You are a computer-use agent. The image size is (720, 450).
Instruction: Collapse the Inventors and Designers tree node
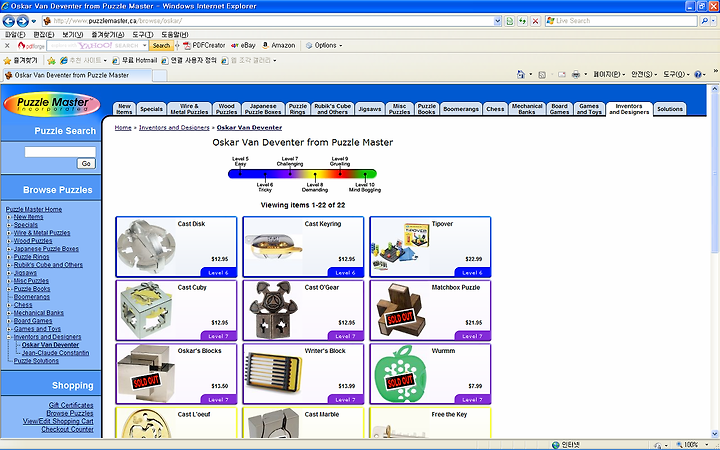(x=9, y=337)
